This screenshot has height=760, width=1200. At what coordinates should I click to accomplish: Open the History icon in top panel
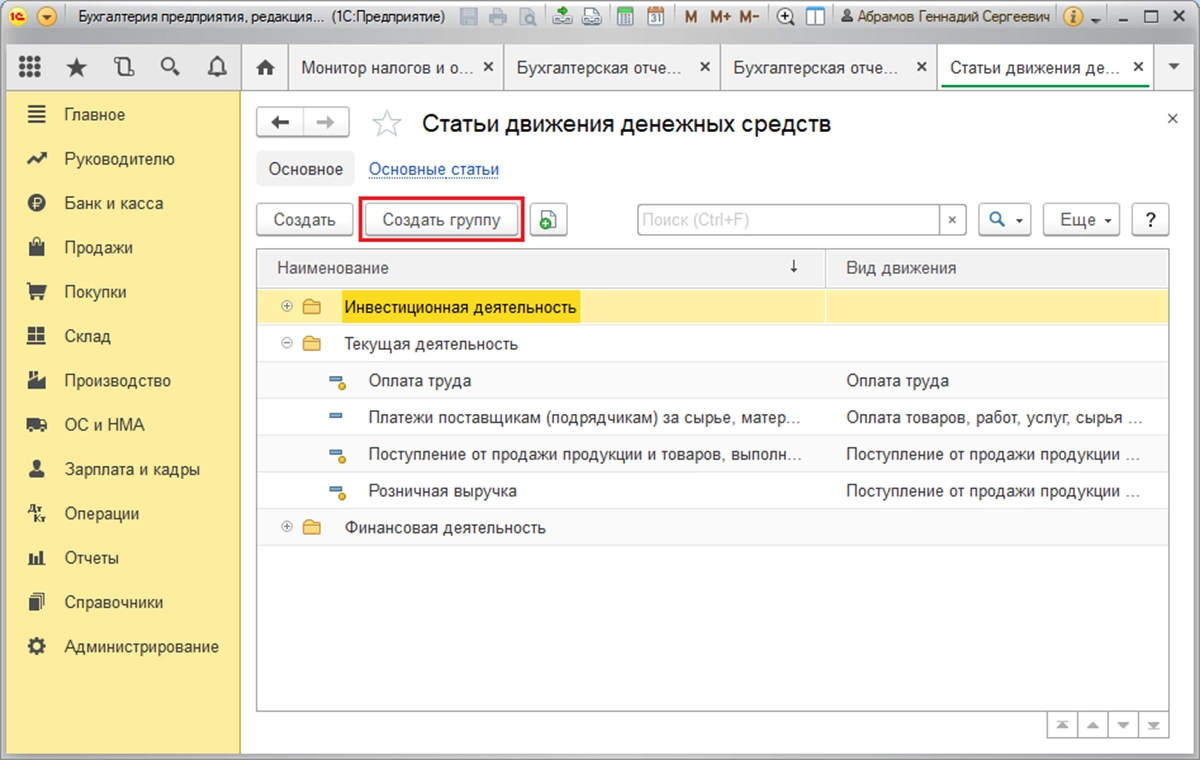(x=123, y=67)
